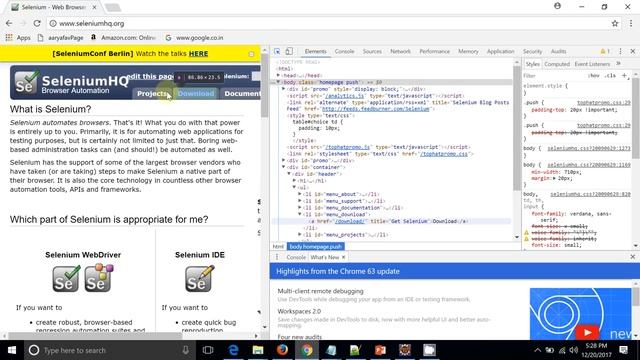Open the /tophatpromo.js script link
640x360 pixels.
347,147
